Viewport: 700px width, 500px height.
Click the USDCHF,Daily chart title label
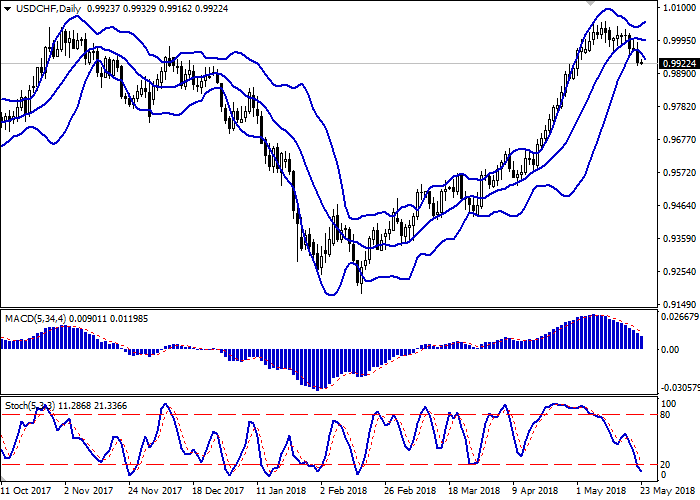43,9
